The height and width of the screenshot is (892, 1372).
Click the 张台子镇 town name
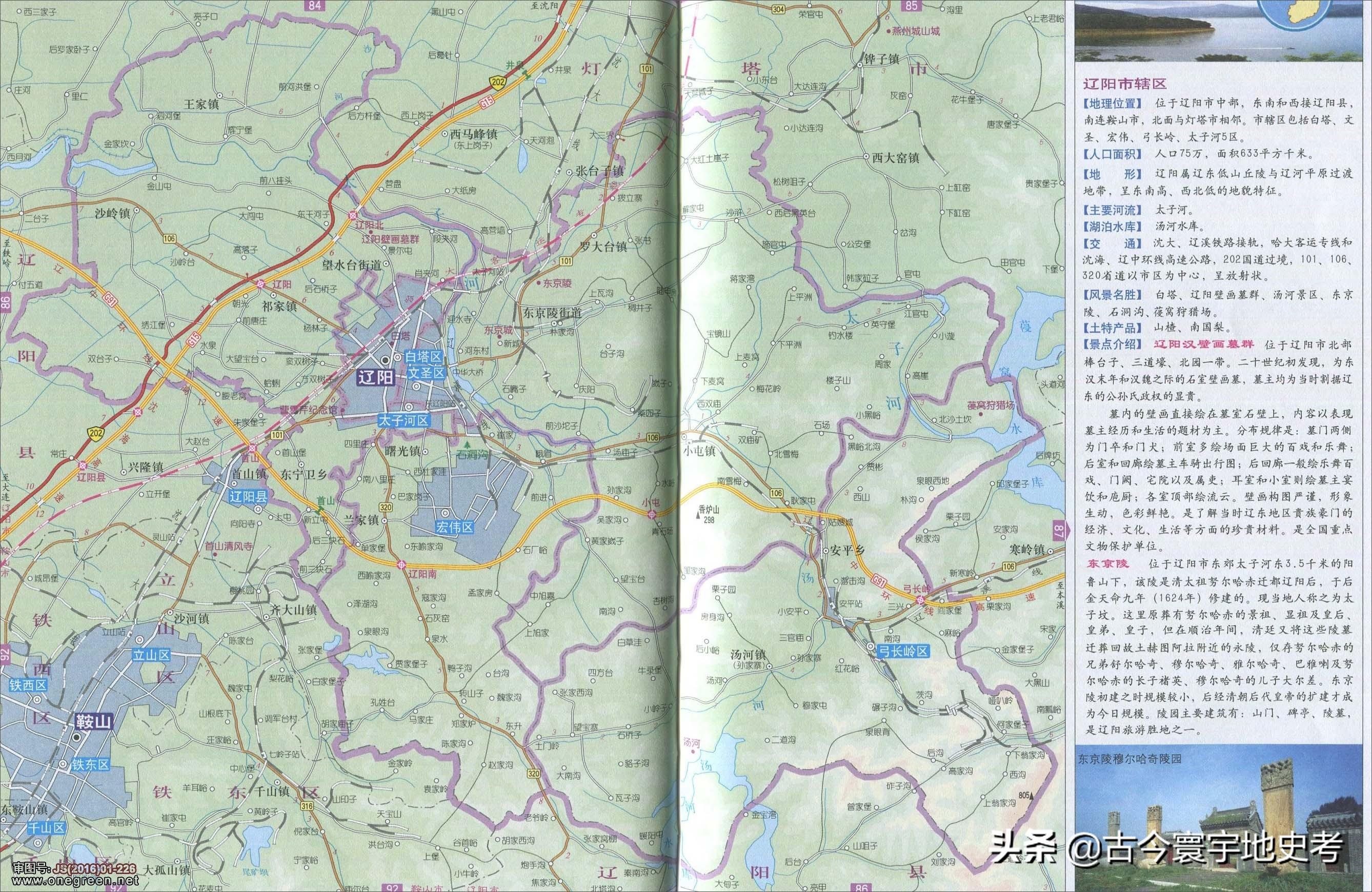point(600,171)
